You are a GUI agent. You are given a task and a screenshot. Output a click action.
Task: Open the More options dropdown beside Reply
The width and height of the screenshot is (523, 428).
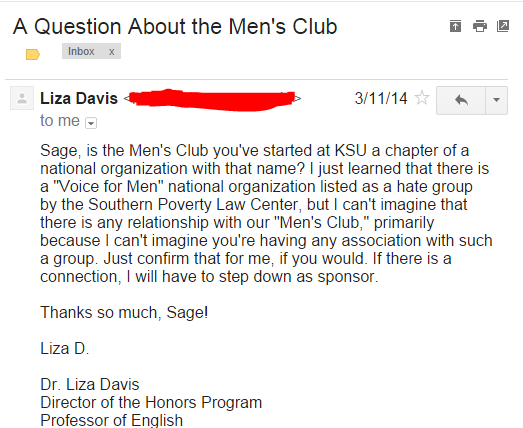tap(496, 100)
